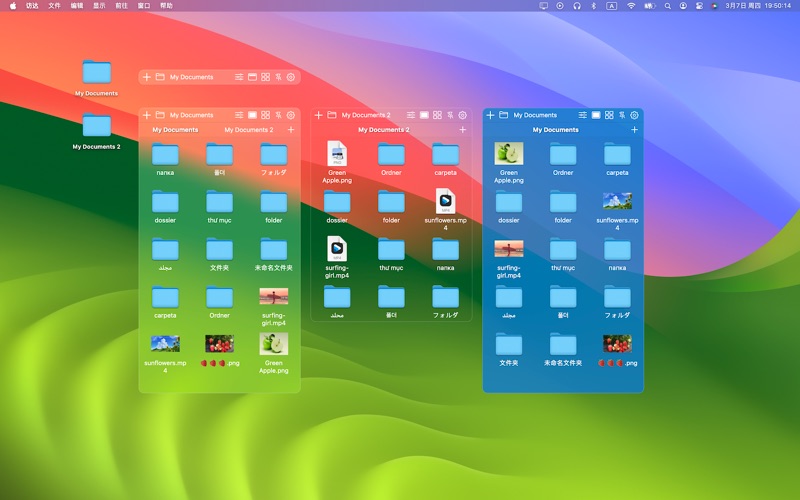The image size is (800, 500).
Task: Click the sliders options icon in the green panel
Action: point(239,115)
